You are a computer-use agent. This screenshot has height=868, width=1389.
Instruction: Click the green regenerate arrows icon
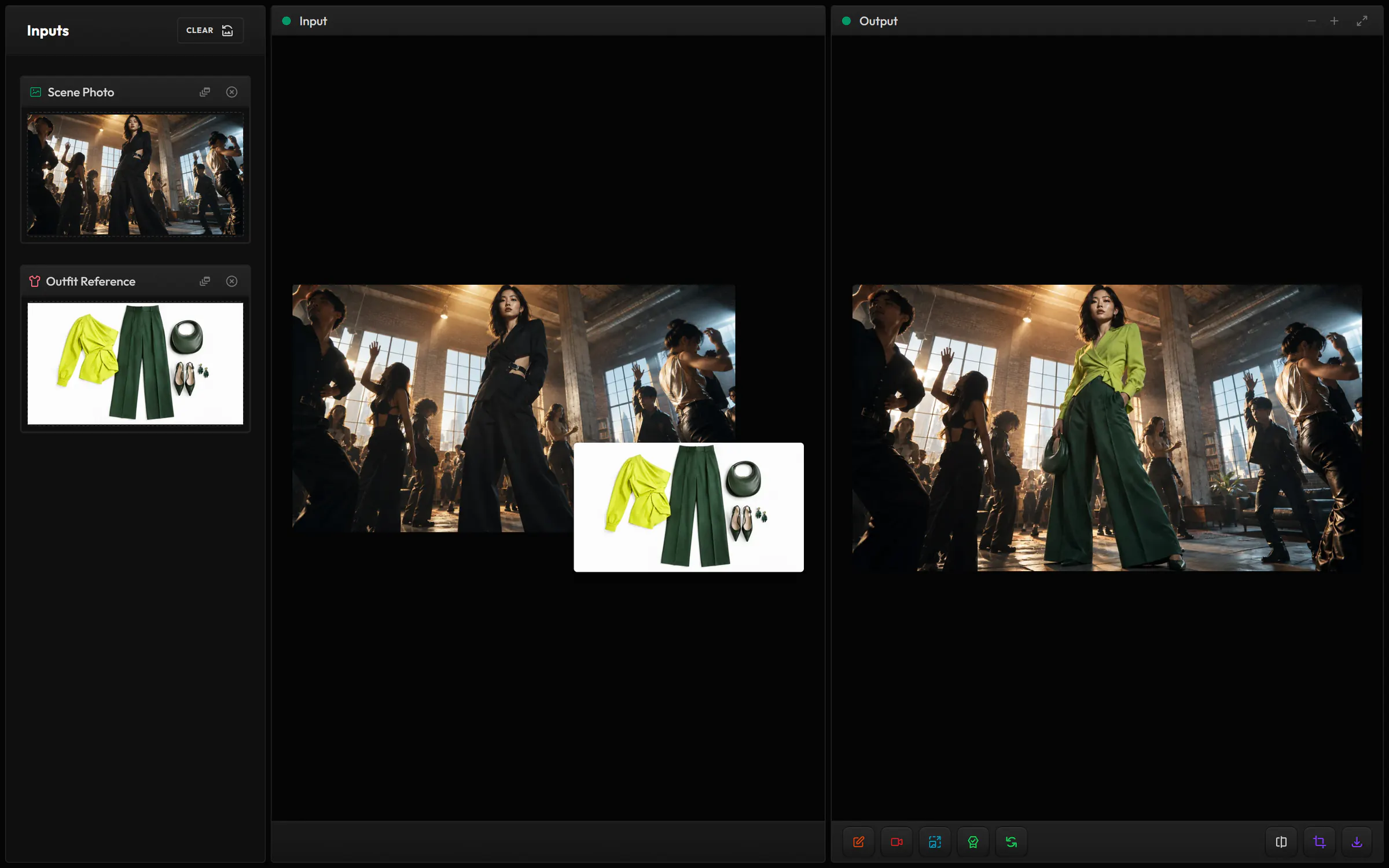pyautogui.click(x=1011, y=842)
